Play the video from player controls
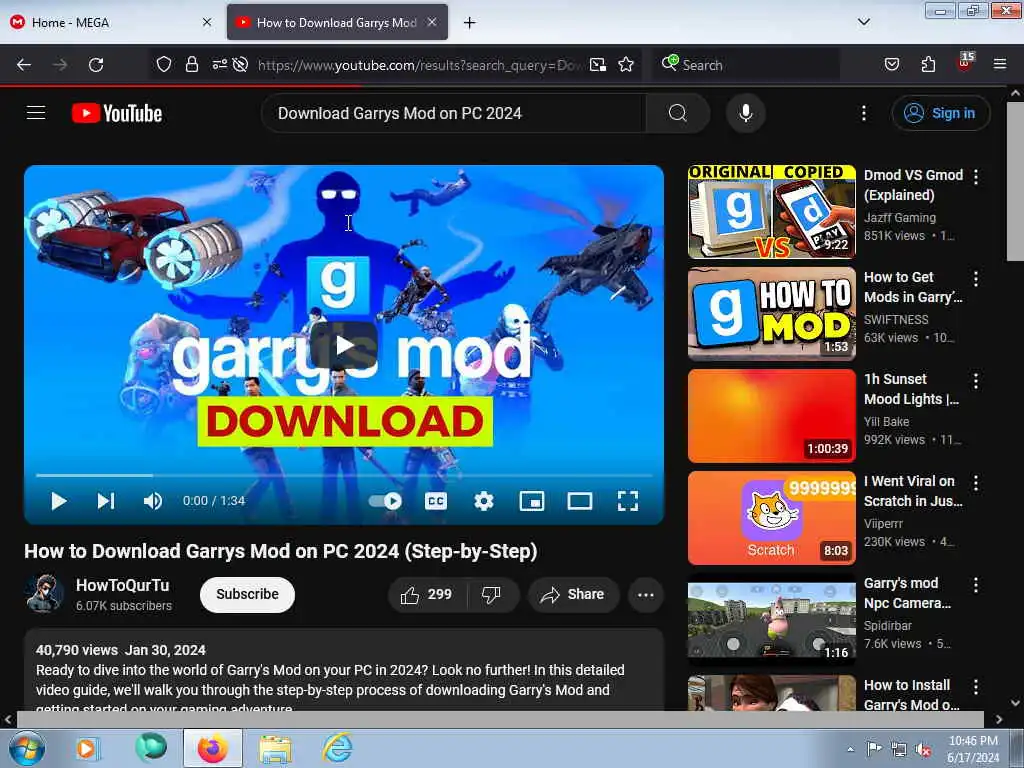This screenshot has width=1024, height=768. pos(59,501)
